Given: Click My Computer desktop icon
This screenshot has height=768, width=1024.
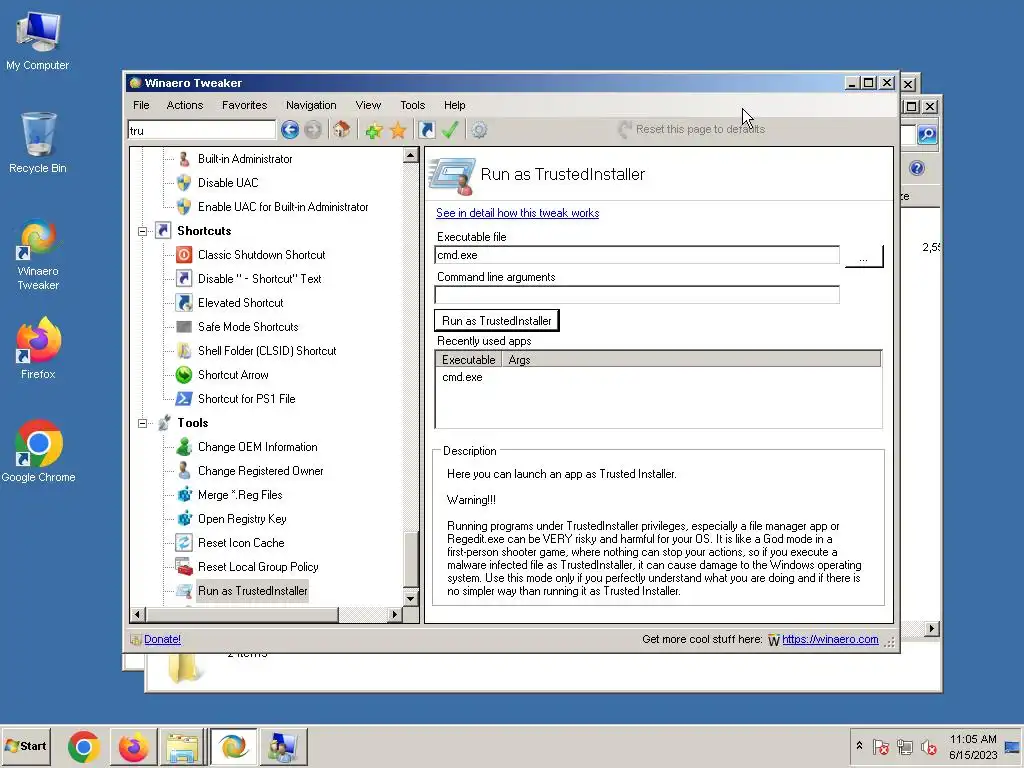Looking at the screenshot, I should (x=38, y=40).
